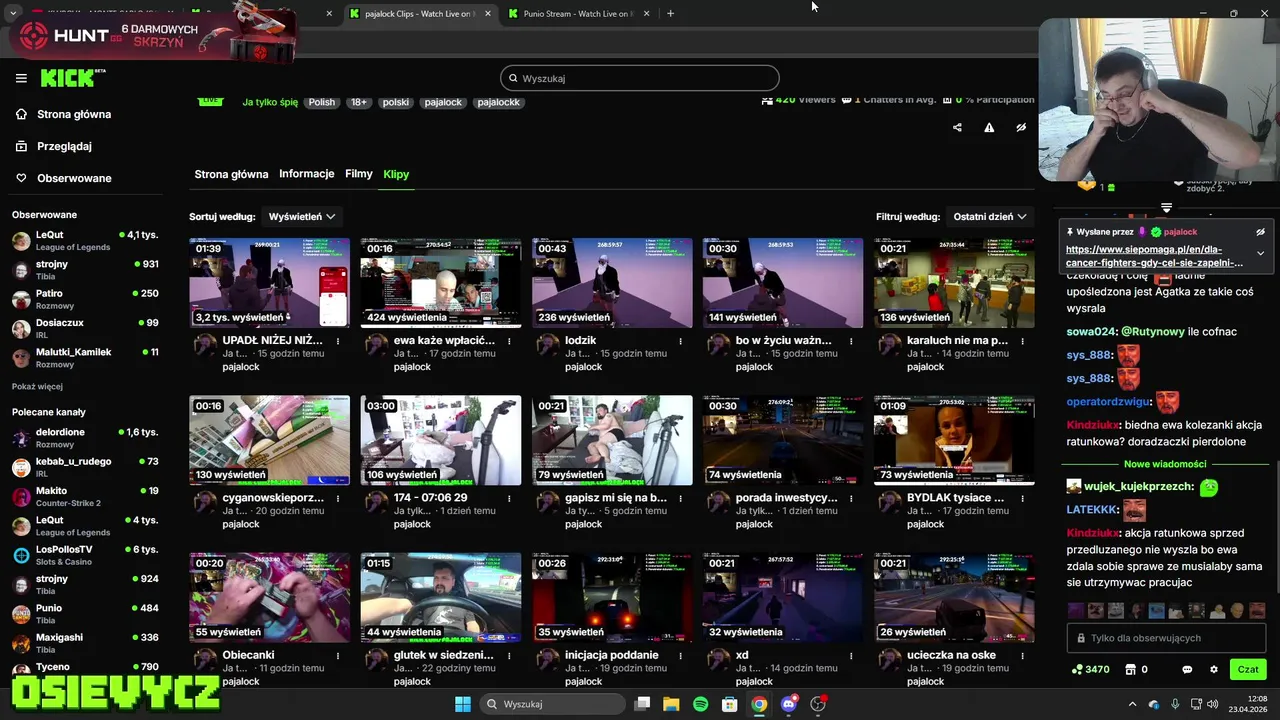The height and width of the screenshot is (720, 1280).
Task: Open Discord from the taskbar
Action: click(x=789, y=704)
